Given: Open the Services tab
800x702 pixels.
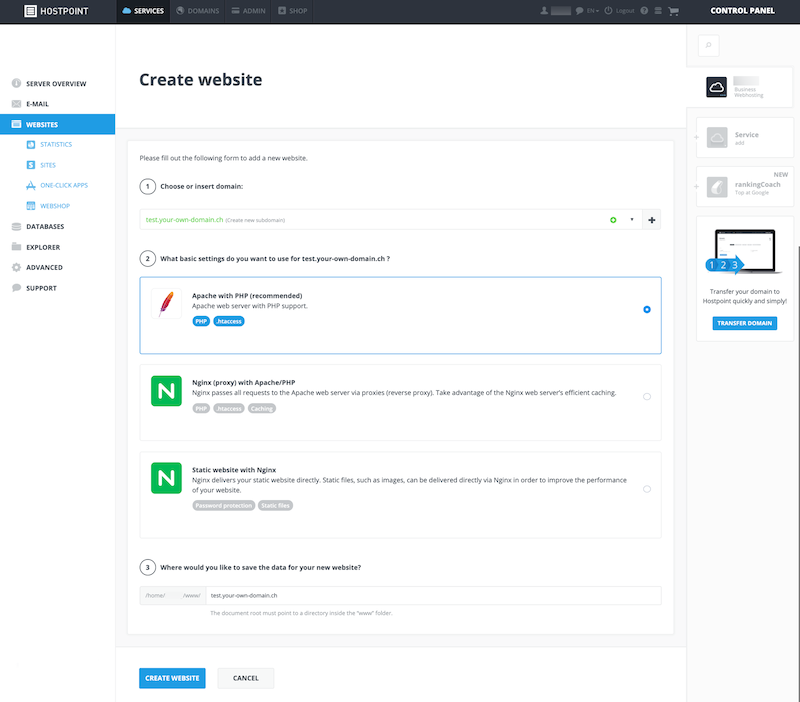Looking at the screenshot, I should (143, 11).
